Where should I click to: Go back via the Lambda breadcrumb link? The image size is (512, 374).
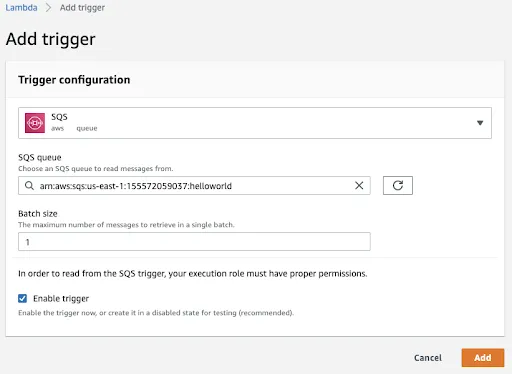21,8
